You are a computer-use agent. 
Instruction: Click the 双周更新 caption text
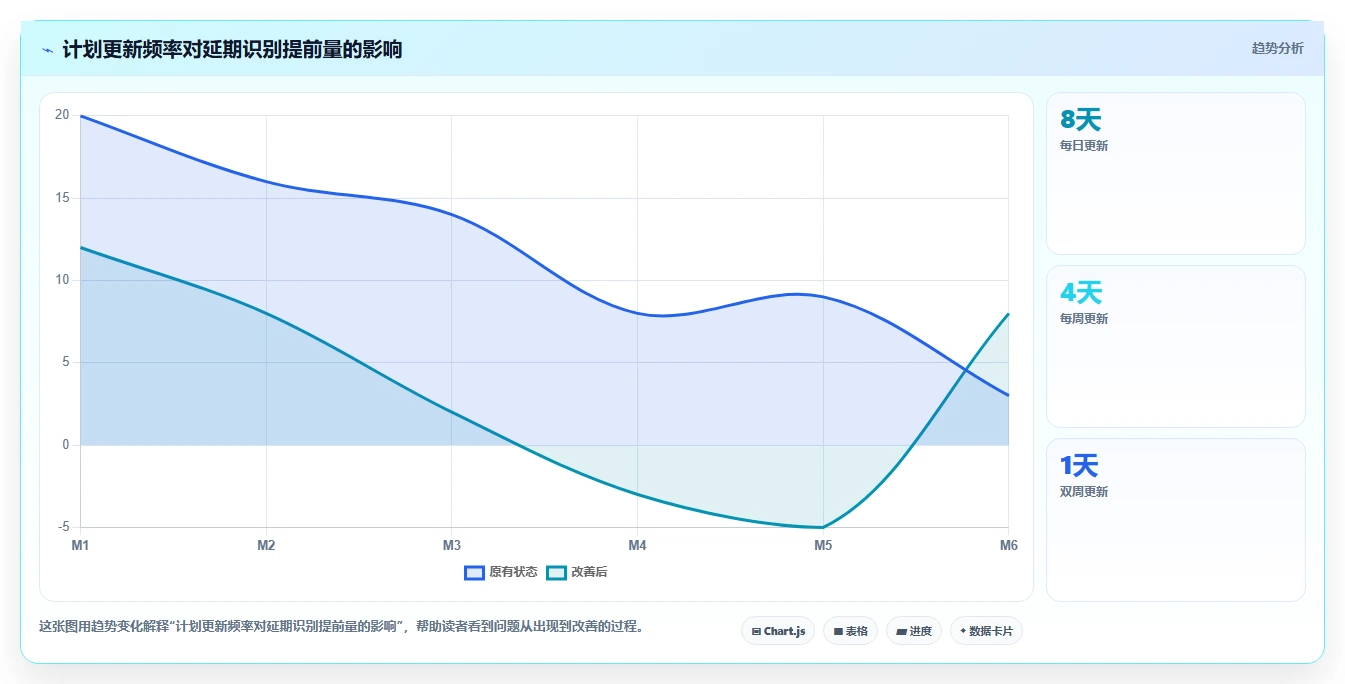pos(1084,492)
